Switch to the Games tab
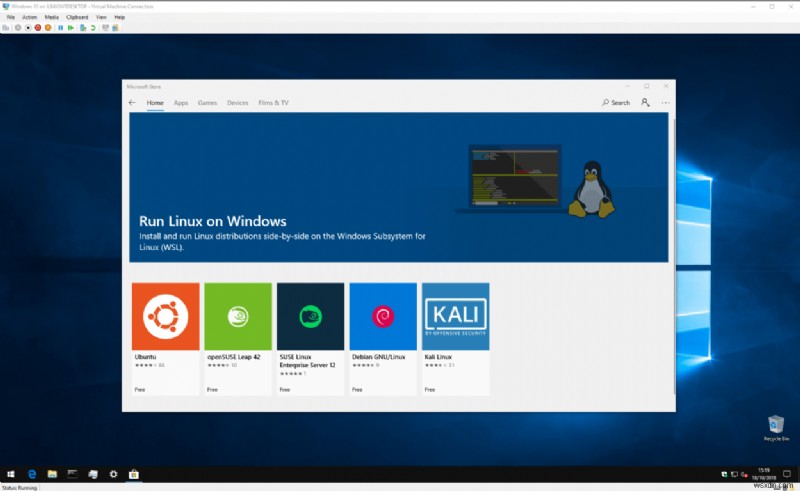This screenshot has height=491, width=800. coord(207,103)
